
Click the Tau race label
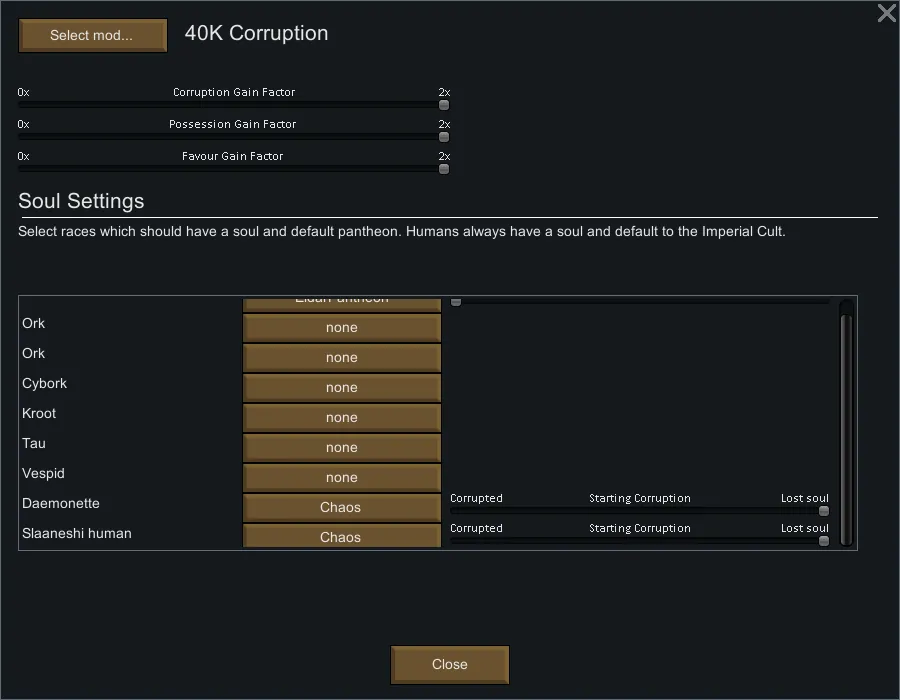click(34, 444)
